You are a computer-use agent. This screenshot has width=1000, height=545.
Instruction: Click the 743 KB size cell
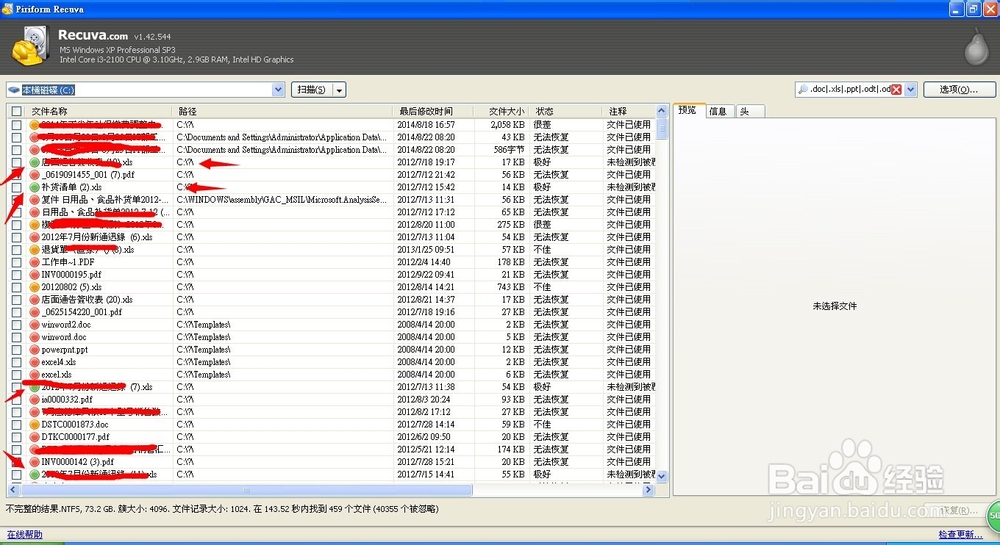click(511, 287)
